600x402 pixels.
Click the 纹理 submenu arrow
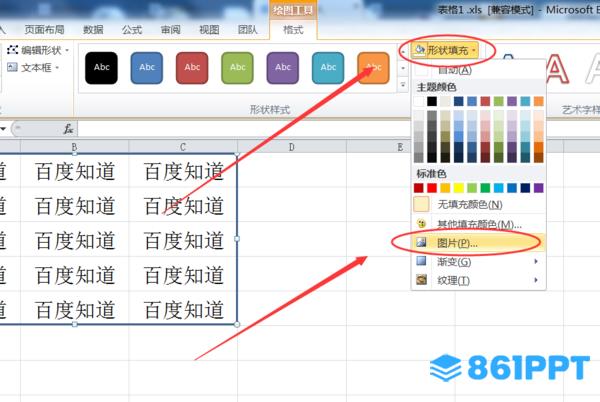pos(536,280)
